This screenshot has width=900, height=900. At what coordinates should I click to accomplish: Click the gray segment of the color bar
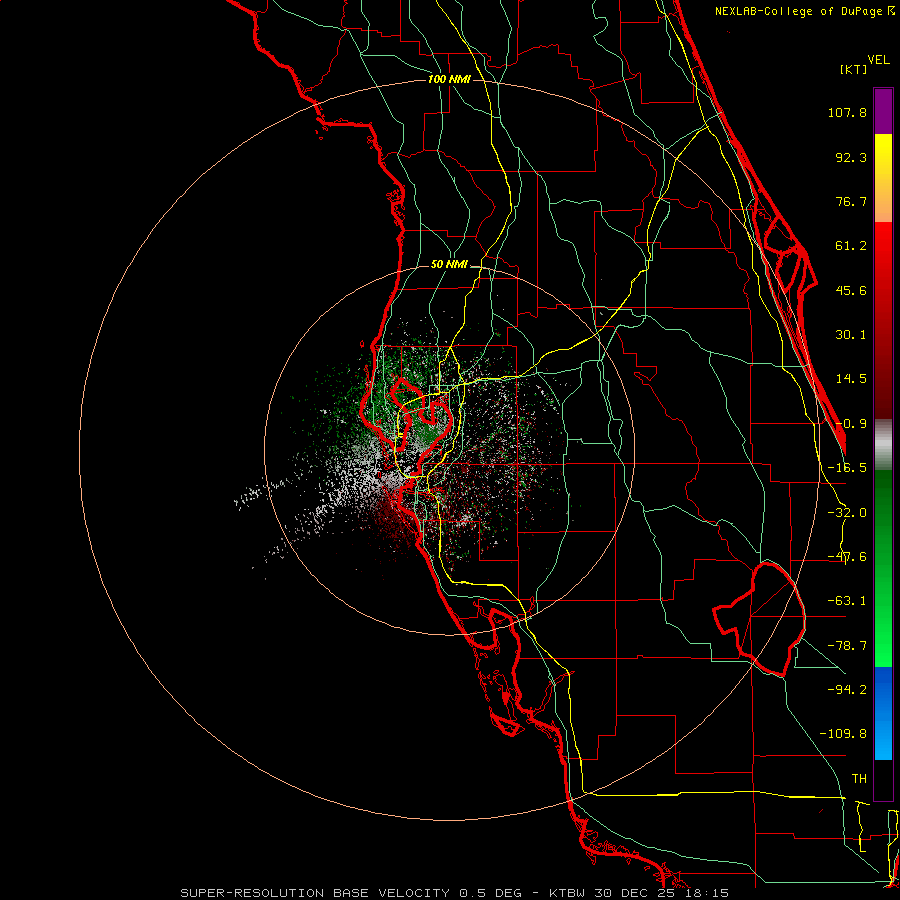[883, 445]
